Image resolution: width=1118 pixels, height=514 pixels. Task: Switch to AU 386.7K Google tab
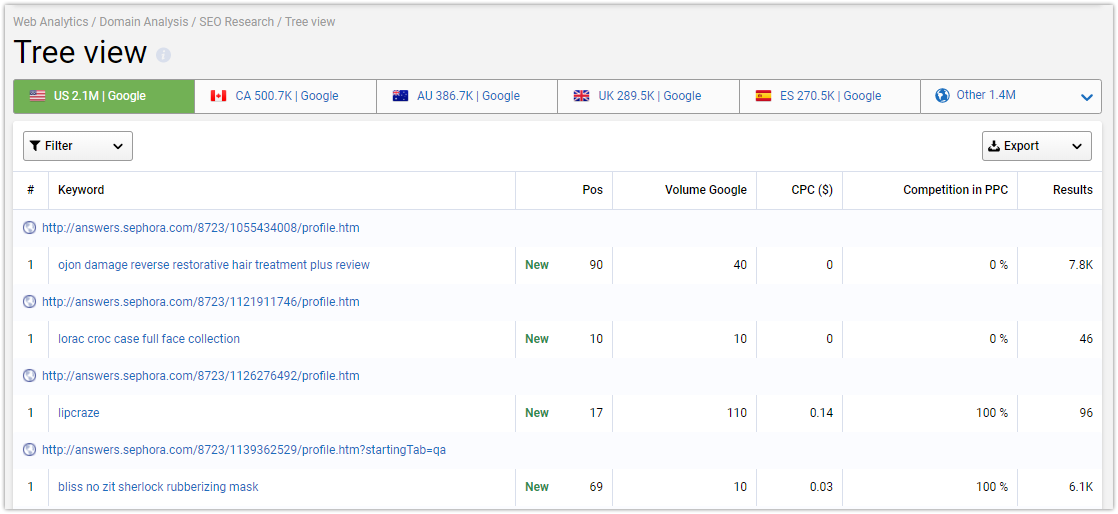pyautogui.click(x=467, y=96)
